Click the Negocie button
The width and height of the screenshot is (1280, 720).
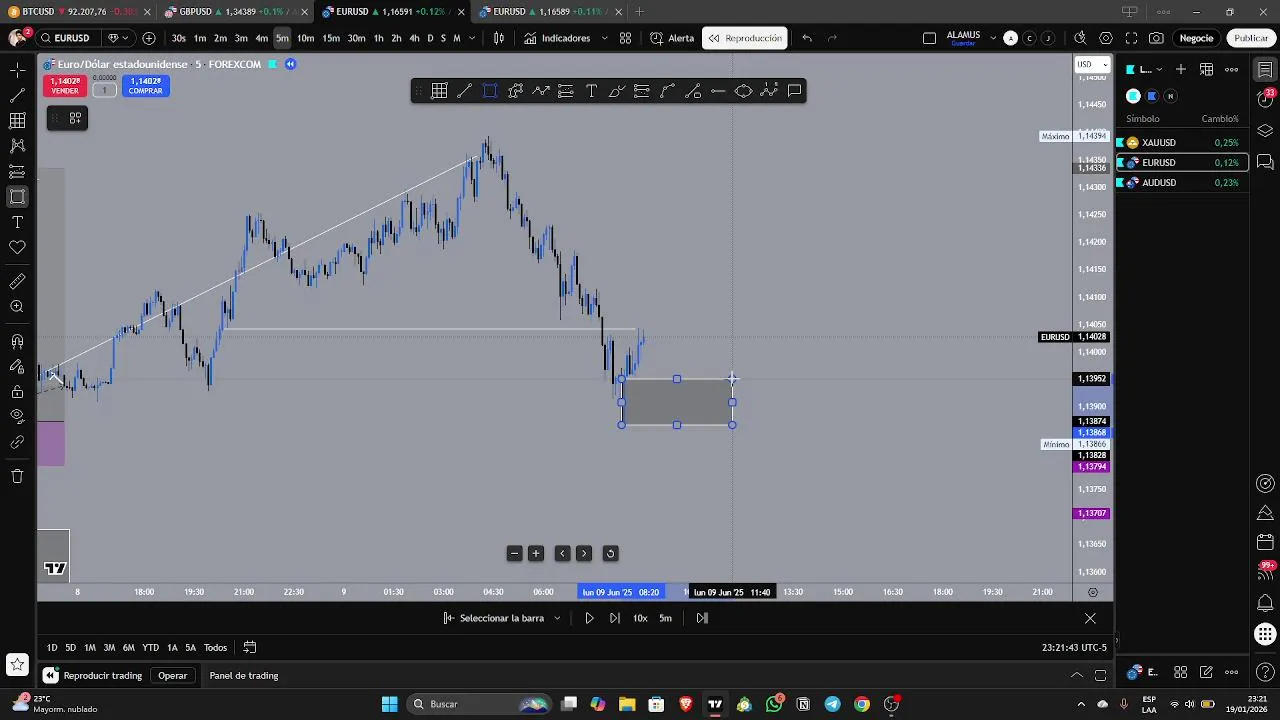[1196, 38]
